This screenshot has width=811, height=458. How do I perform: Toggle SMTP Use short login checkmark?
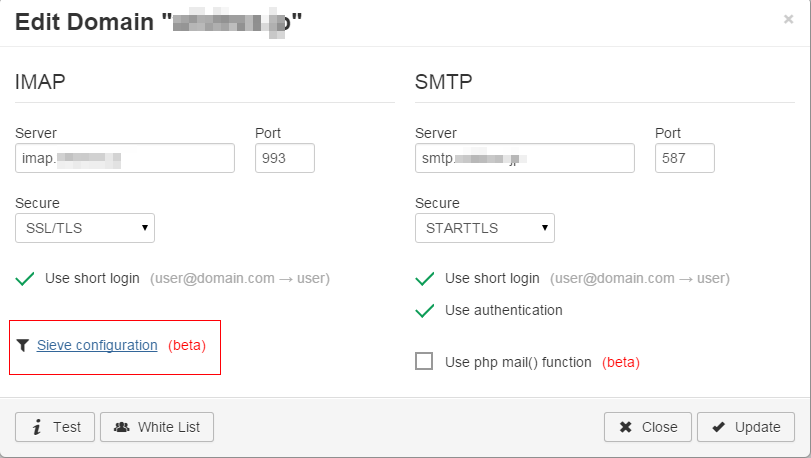(x=425, y=278)
